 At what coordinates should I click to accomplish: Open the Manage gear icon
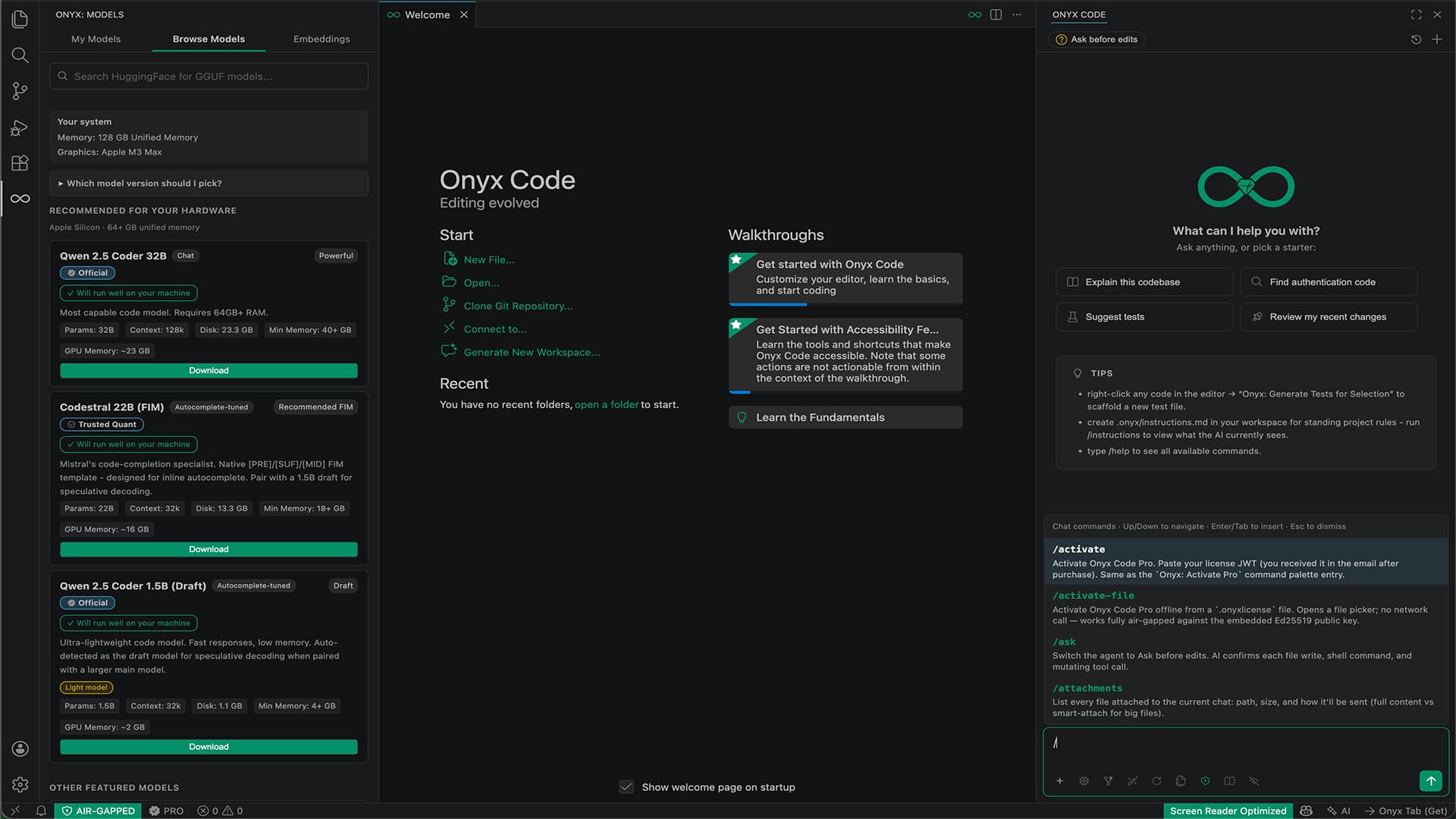[20, 784]
